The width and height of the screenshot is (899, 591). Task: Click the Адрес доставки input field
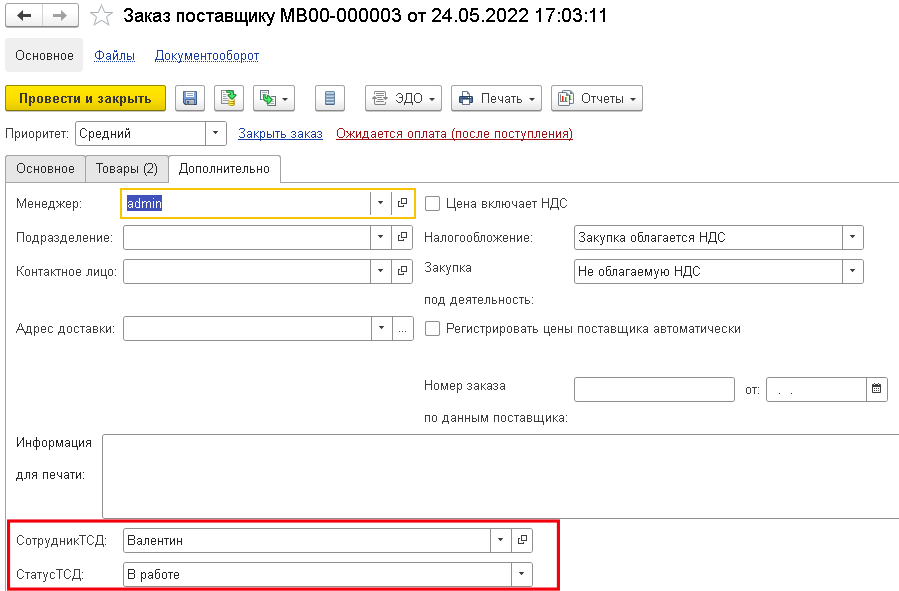(247, 328)
